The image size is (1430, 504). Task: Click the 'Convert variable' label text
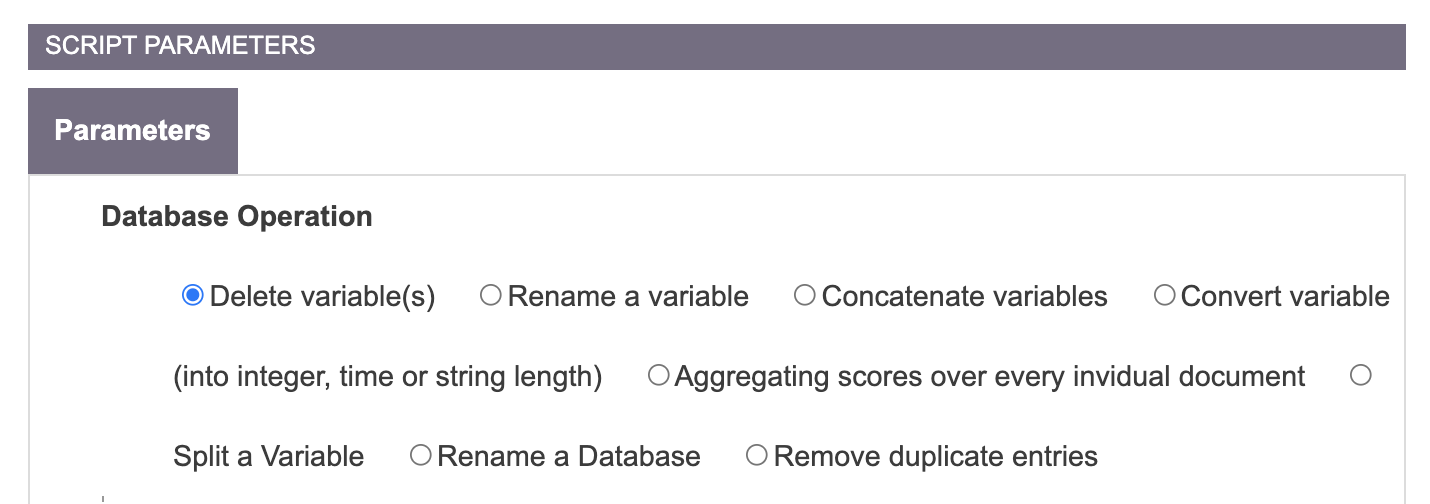(1285, 297)
